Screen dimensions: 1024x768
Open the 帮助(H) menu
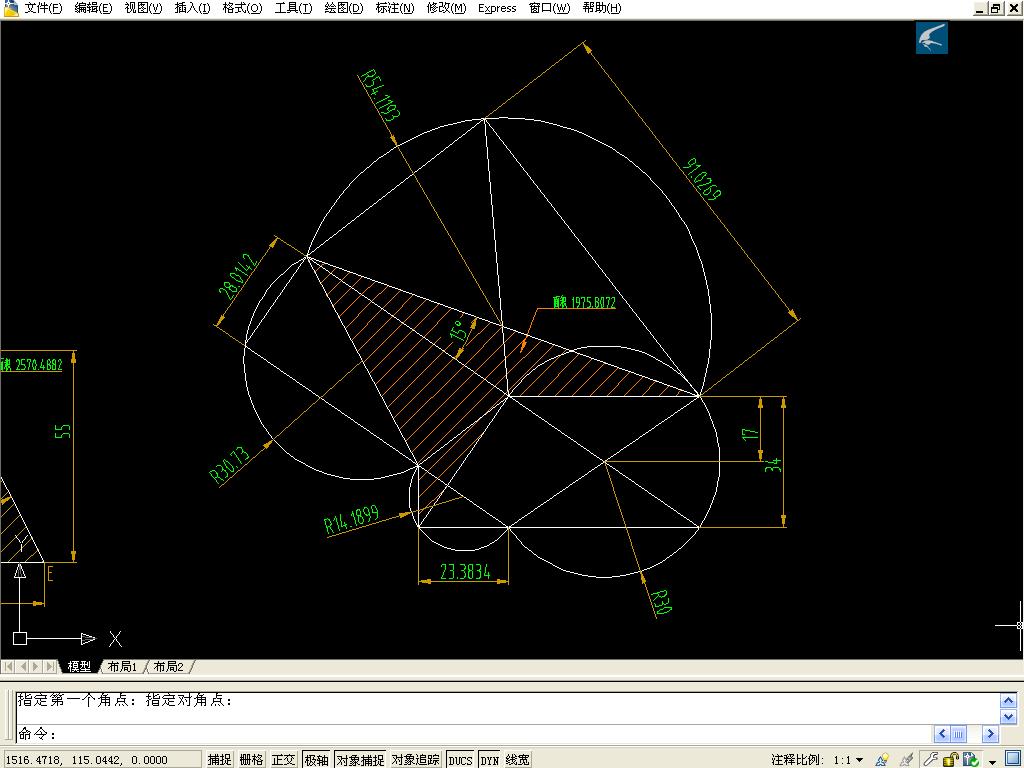(x=602, y=8)
